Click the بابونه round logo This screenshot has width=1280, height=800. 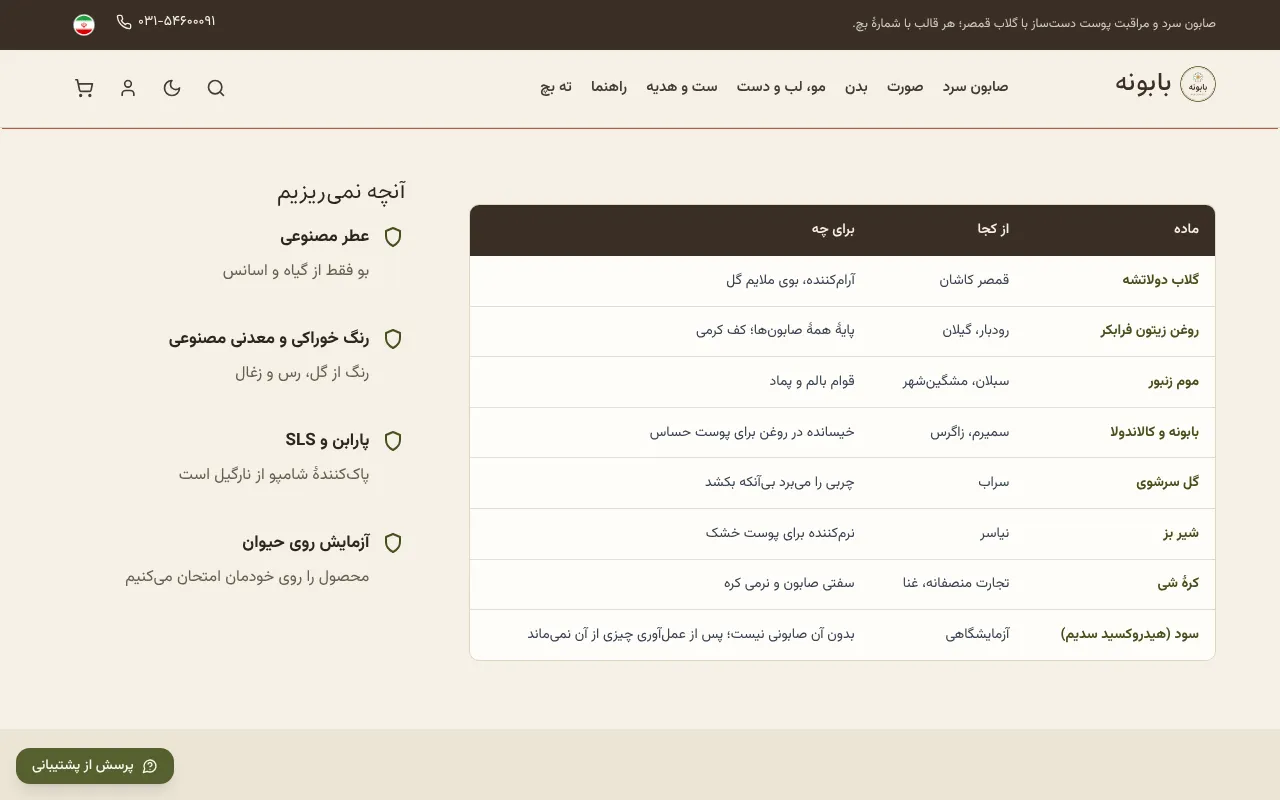[1198, 84]
